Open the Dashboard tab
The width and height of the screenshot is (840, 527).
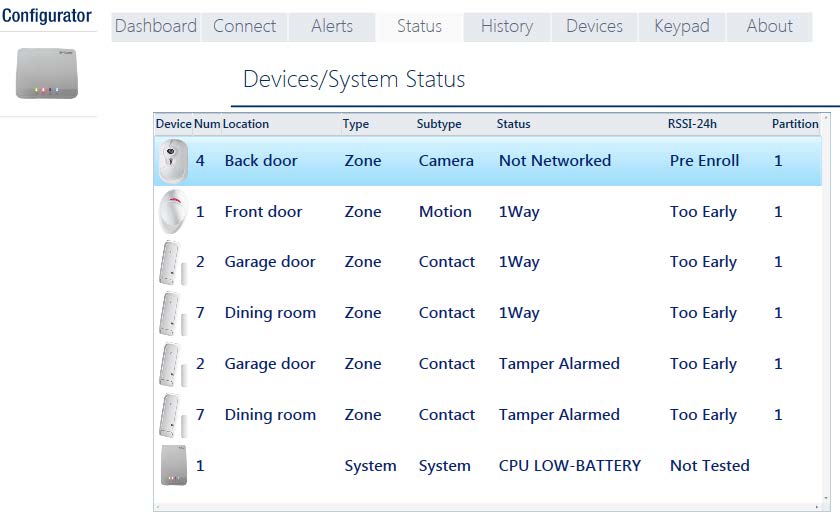click(156, 27)
